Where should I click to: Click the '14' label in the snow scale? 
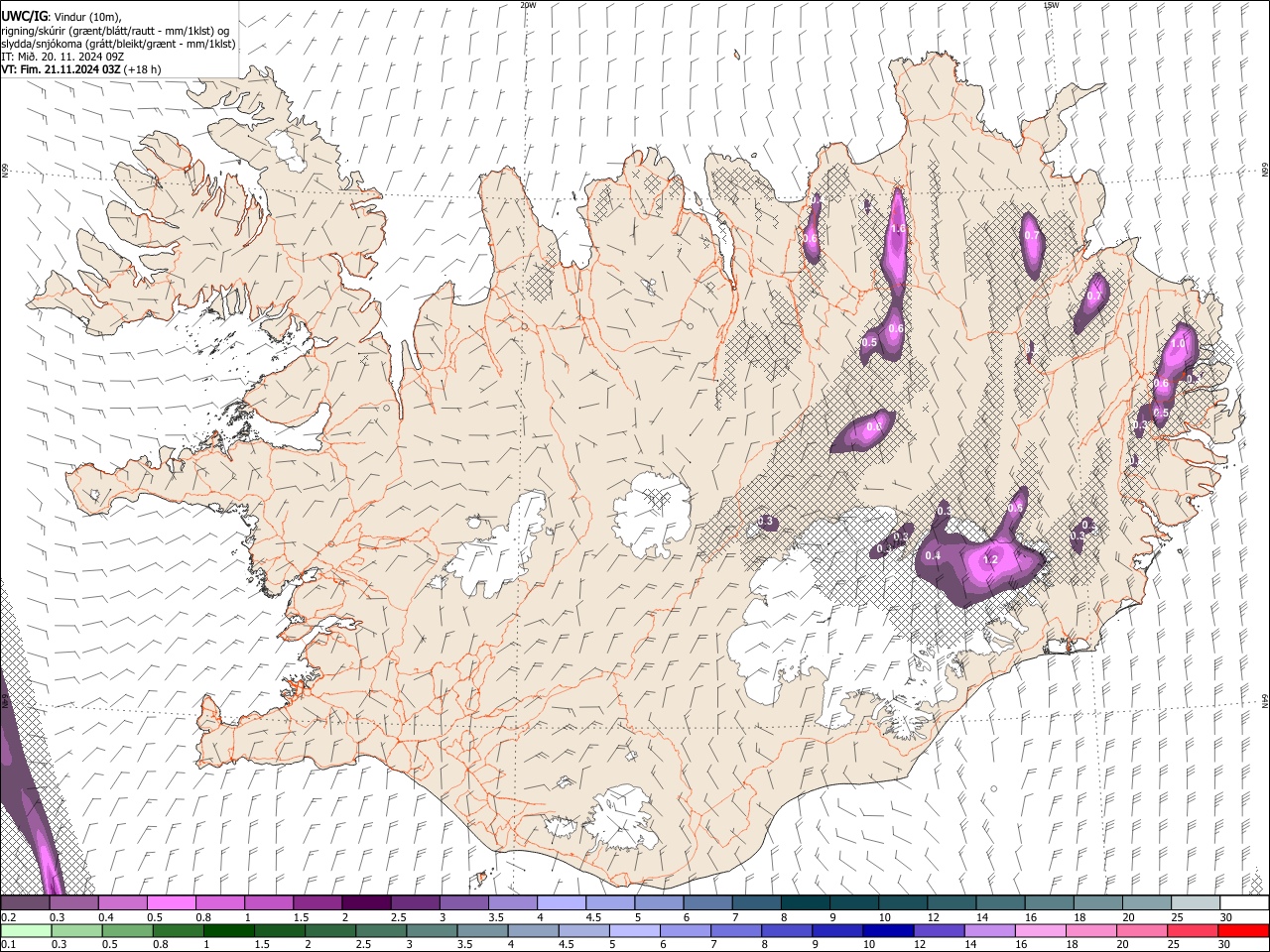point(981,917)
